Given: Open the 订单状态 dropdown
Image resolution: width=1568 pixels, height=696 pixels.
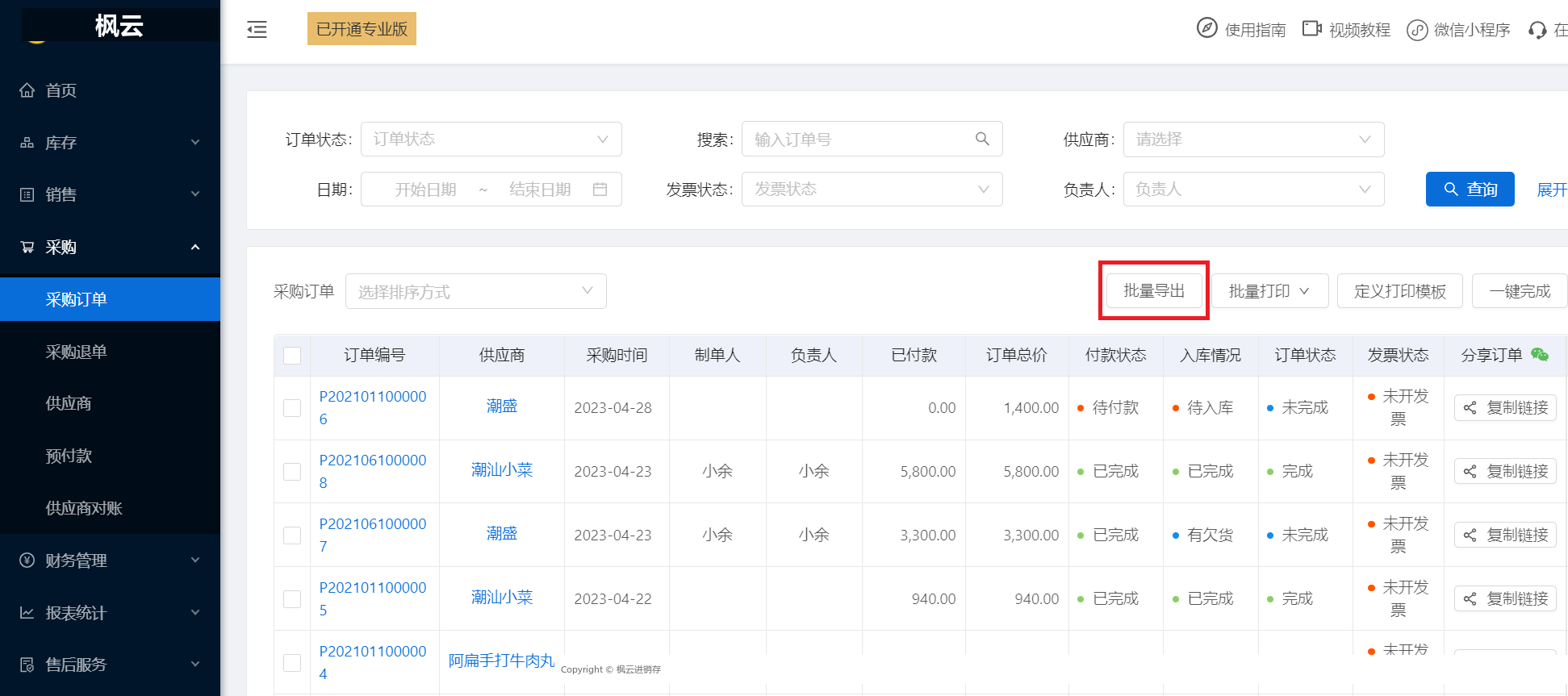Looking at the screenshot, I should click(x=491, y=139).
